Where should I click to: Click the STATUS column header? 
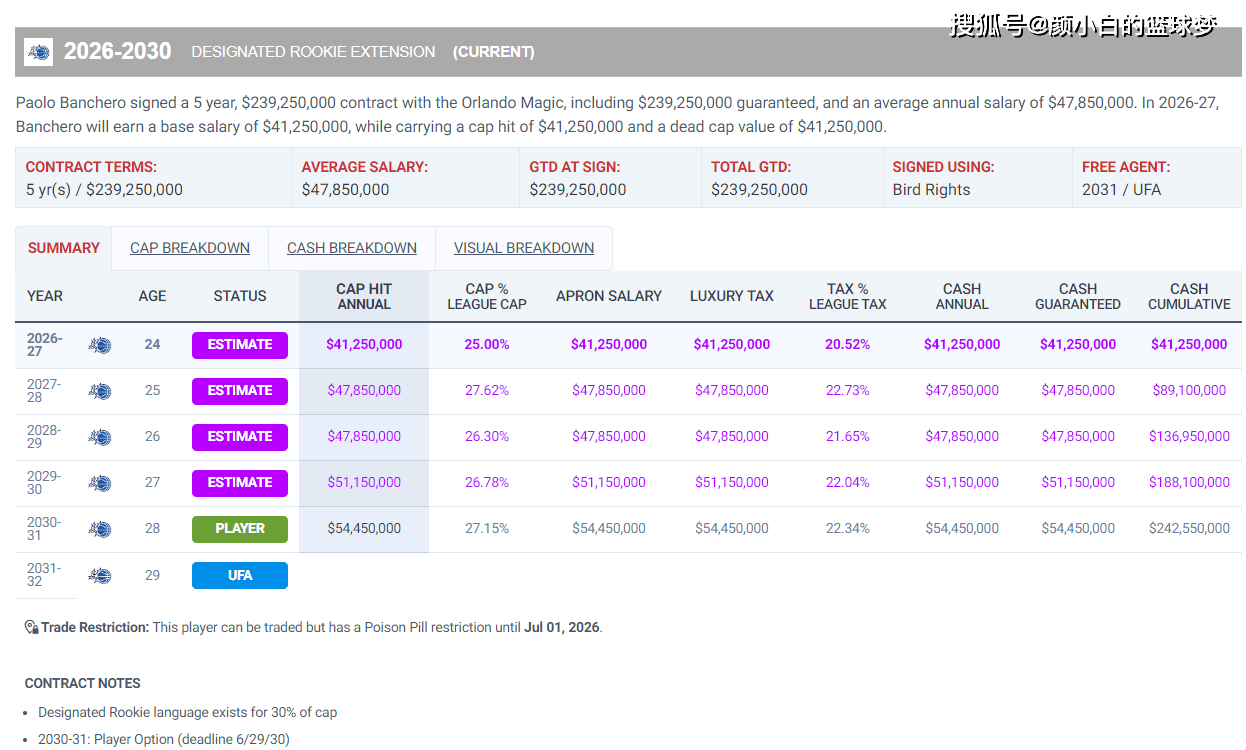point(240,296)
